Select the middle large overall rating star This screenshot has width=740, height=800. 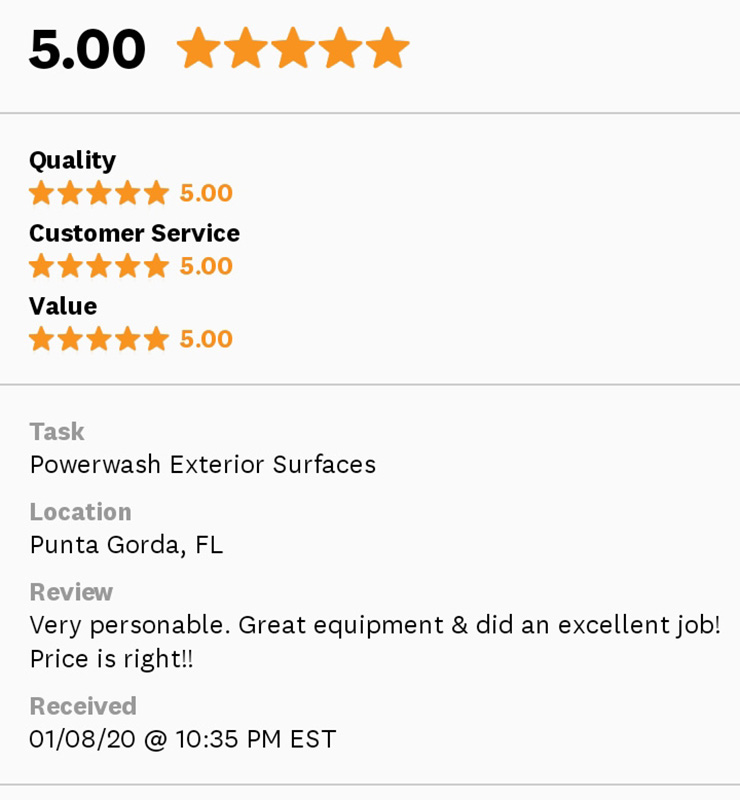(293, 48)
